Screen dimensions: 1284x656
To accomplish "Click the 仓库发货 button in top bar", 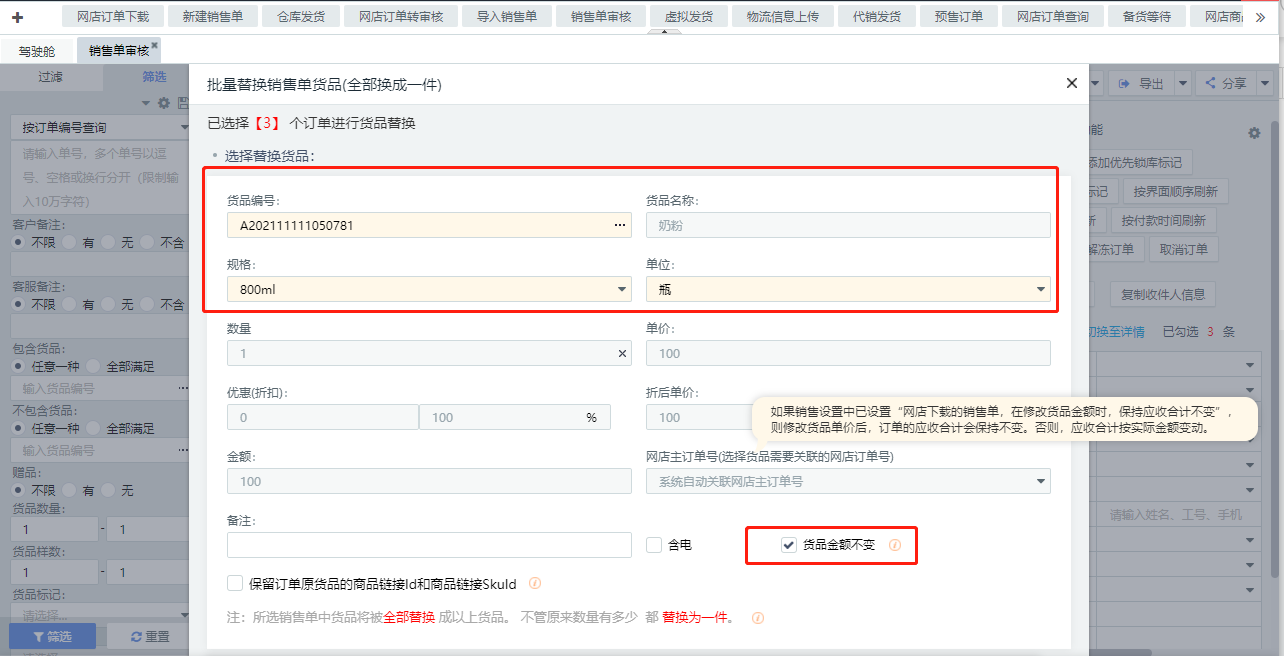I will (301, 17).
